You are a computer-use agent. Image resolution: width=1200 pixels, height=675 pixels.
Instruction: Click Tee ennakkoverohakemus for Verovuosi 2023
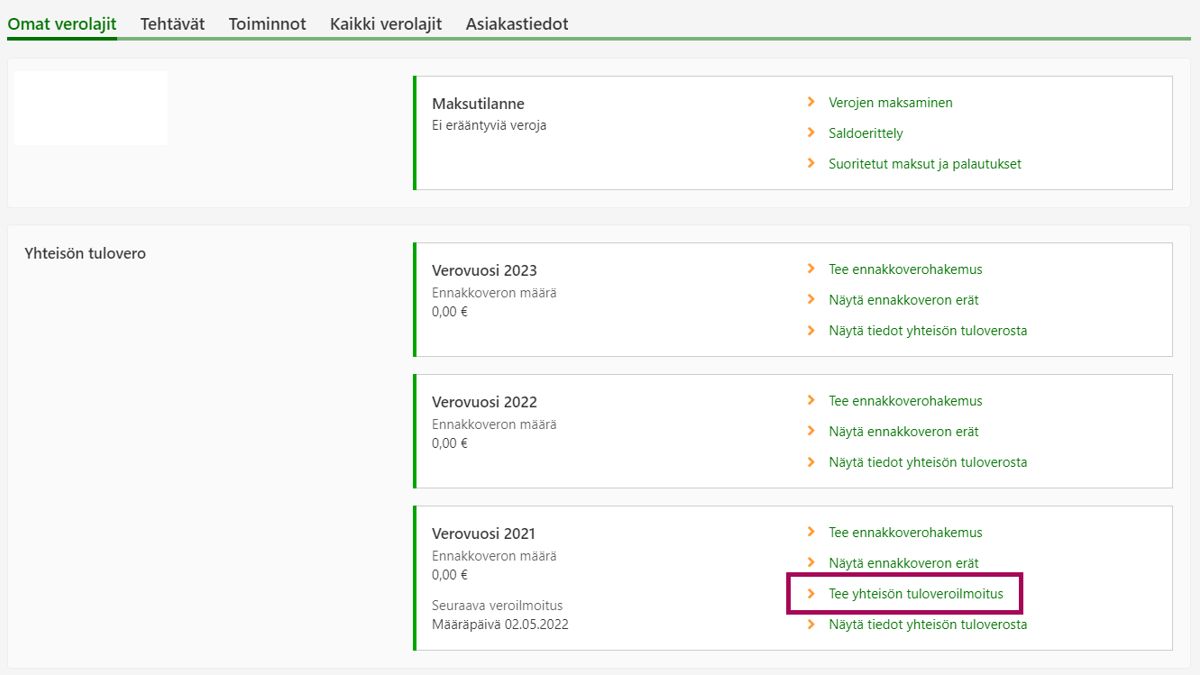pos(905,269)
